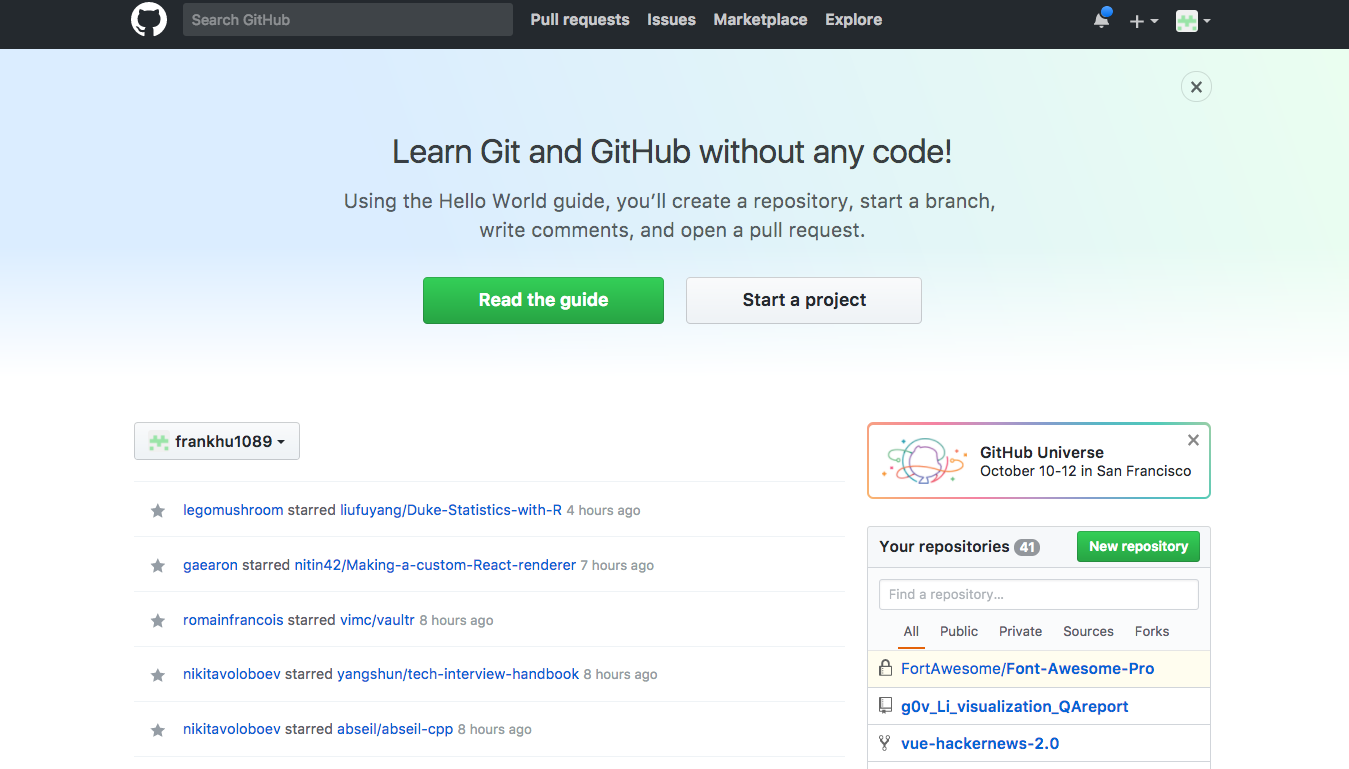This screenshot has height=769, width=1349.
Task: Open the vue-hackernews-2.0 repository
Action: pos(980,743)
